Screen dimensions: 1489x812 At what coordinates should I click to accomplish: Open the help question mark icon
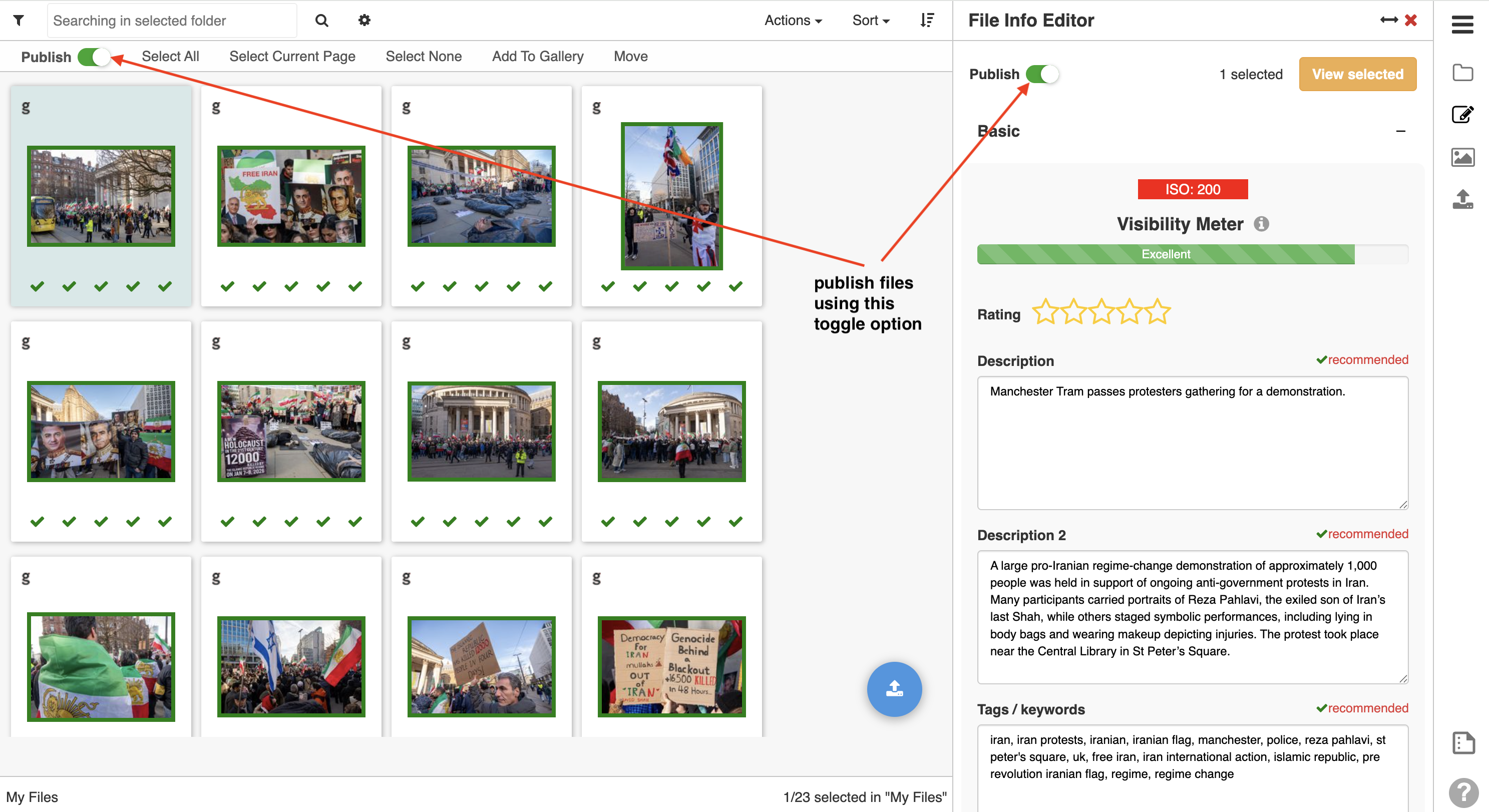(1463, 793)
